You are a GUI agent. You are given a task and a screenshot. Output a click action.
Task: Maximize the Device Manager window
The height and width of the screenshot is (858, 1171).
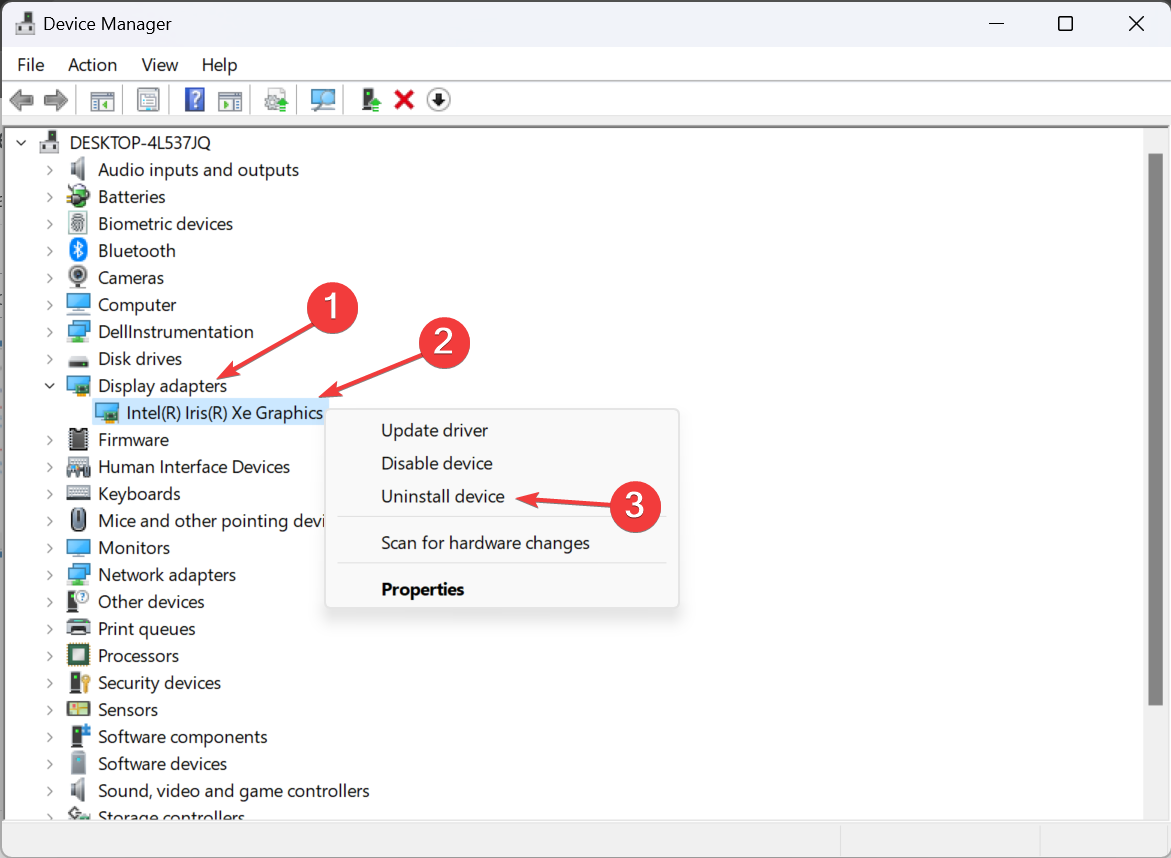coord(1065,24)
